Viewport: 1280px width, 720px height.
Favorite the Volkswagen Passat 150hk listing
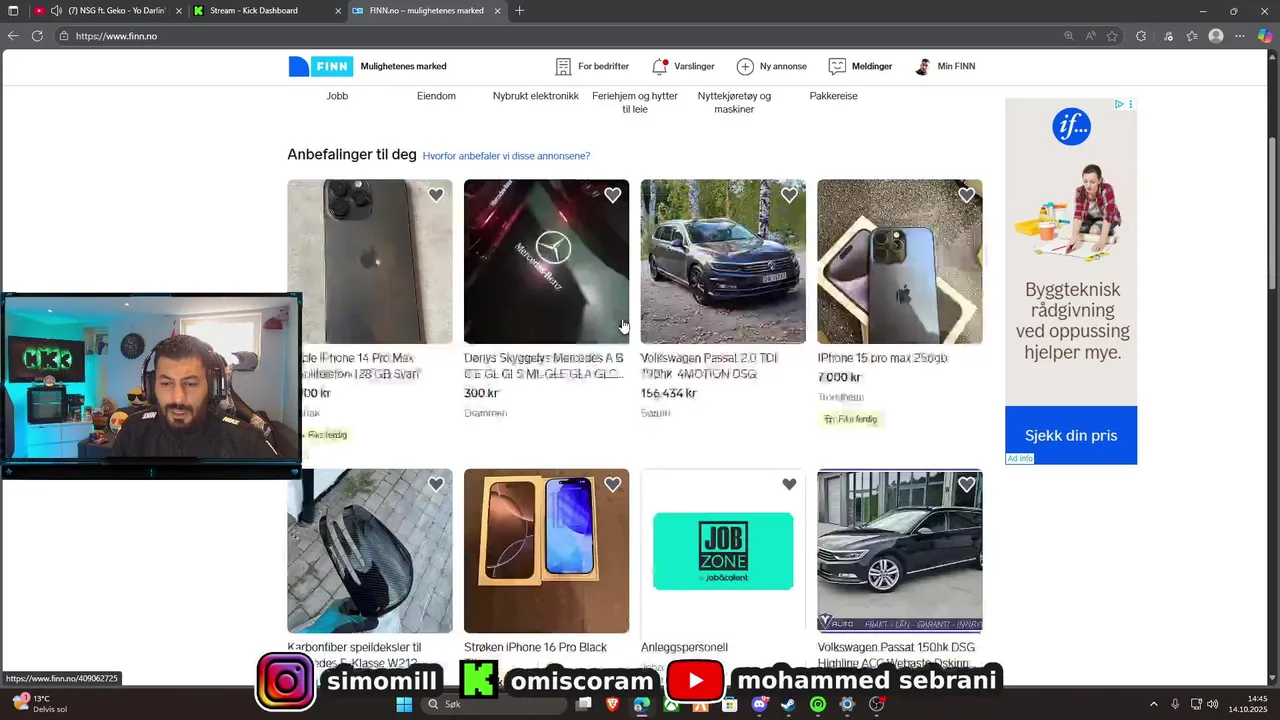[x=966, y=485]
